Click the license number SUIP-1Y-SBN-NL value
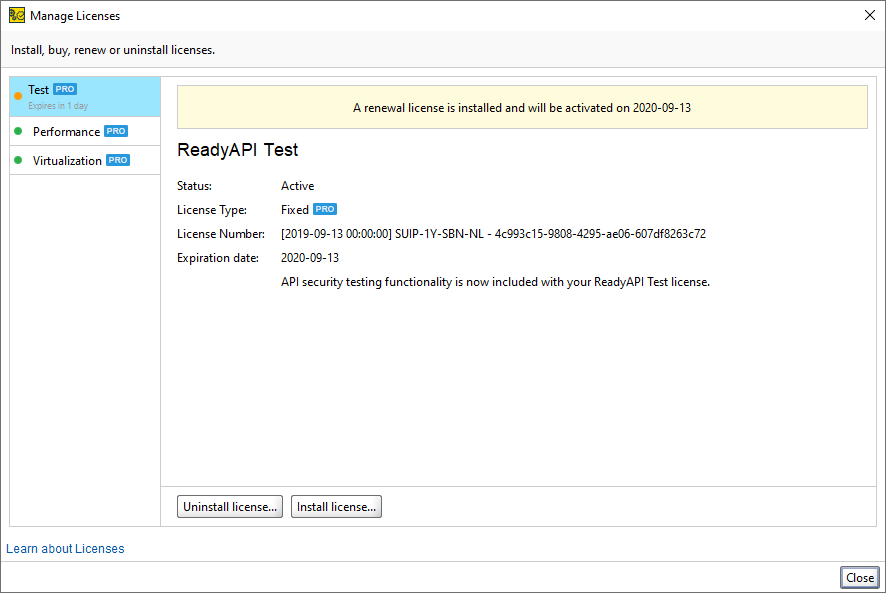This screenshot has height=593, width=886. pos(493,233)
